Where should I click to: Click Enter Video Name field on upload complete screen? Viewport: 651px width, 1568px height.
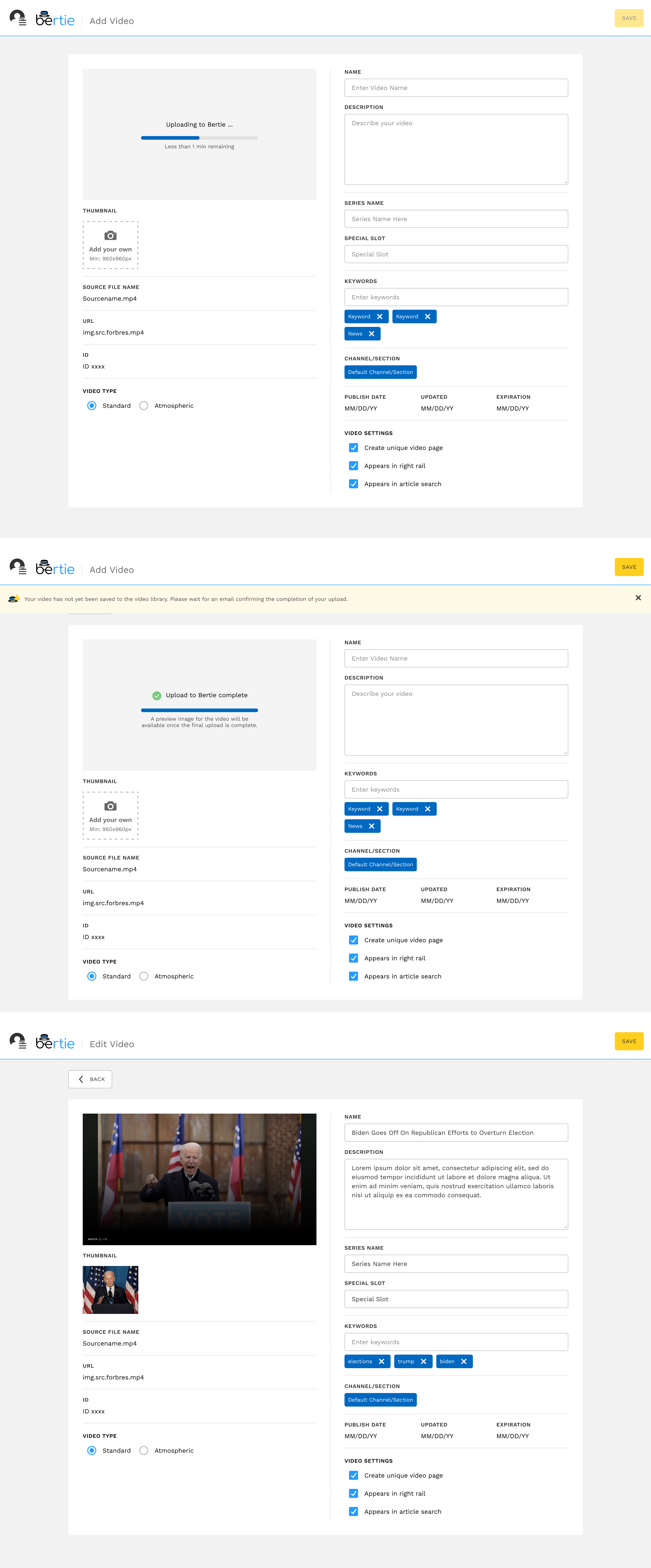tap(456, 659)
